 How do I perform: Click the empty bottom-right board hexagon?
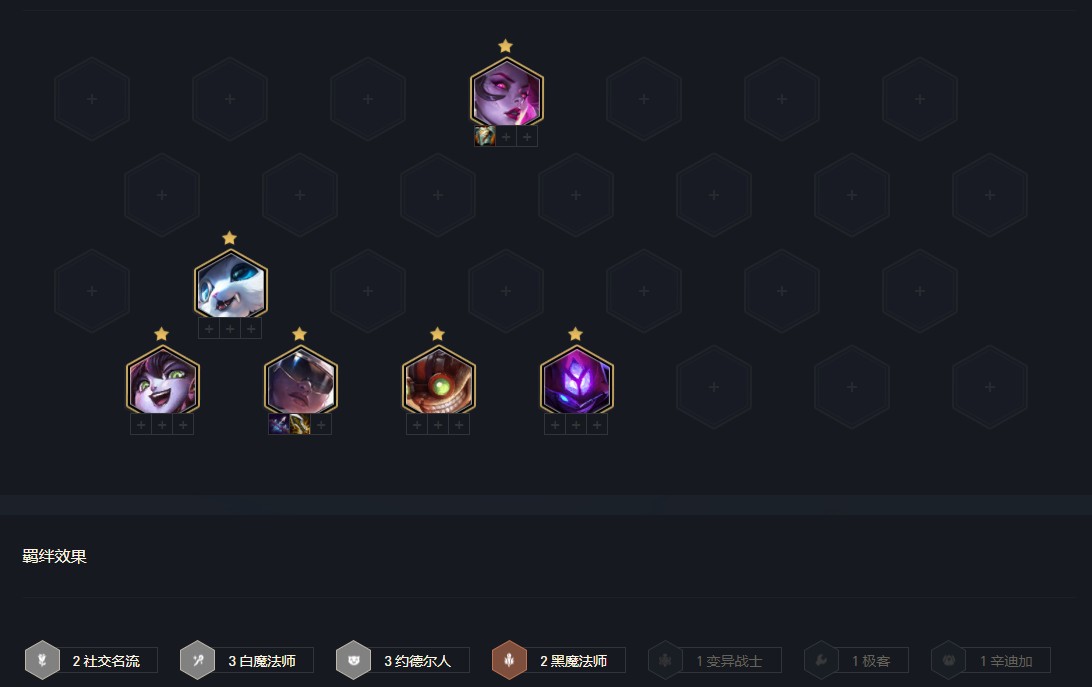coord(990,387)
